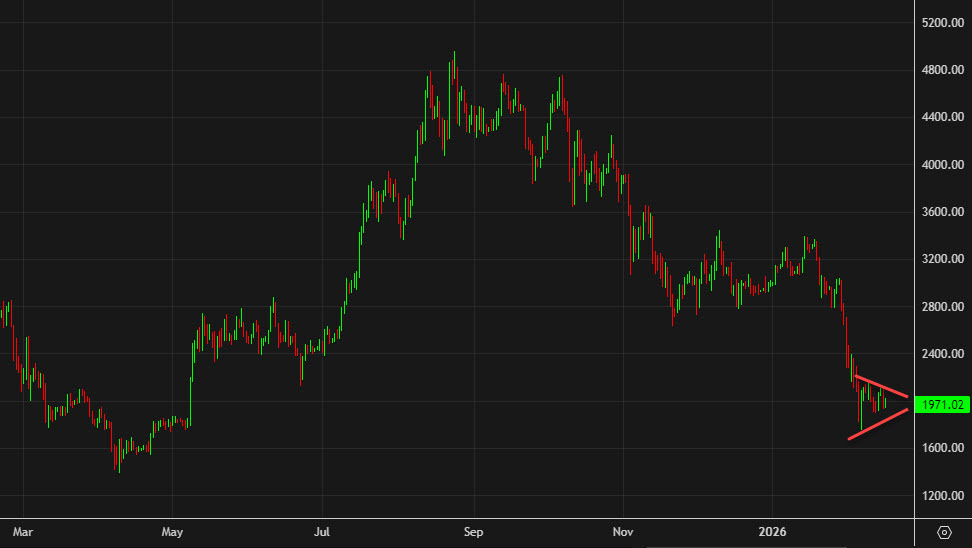
Task: Click the current price label 1971.02
Action: tap(942, 405)
